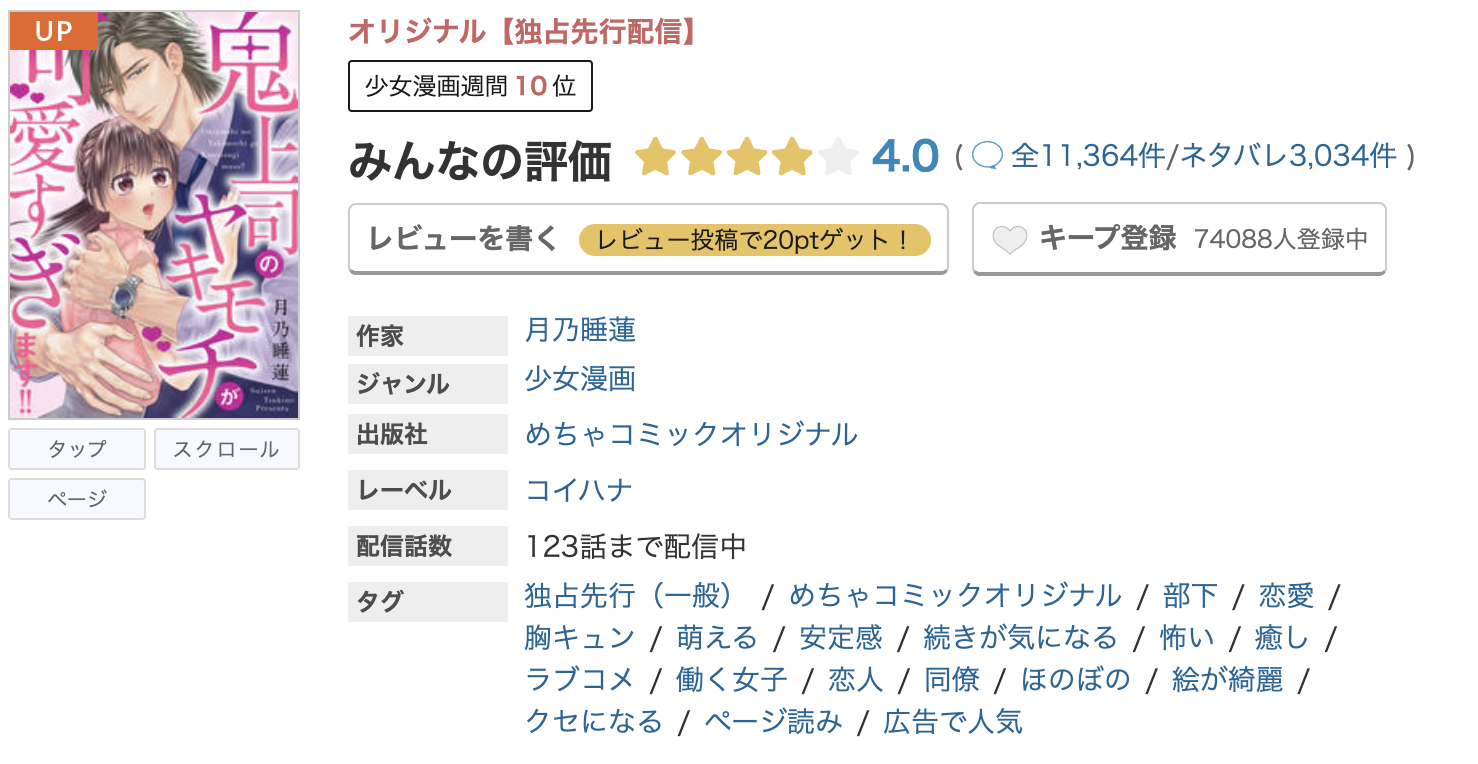
Task: Select the タップ reading mode button
Action: [x=76, y=449]
